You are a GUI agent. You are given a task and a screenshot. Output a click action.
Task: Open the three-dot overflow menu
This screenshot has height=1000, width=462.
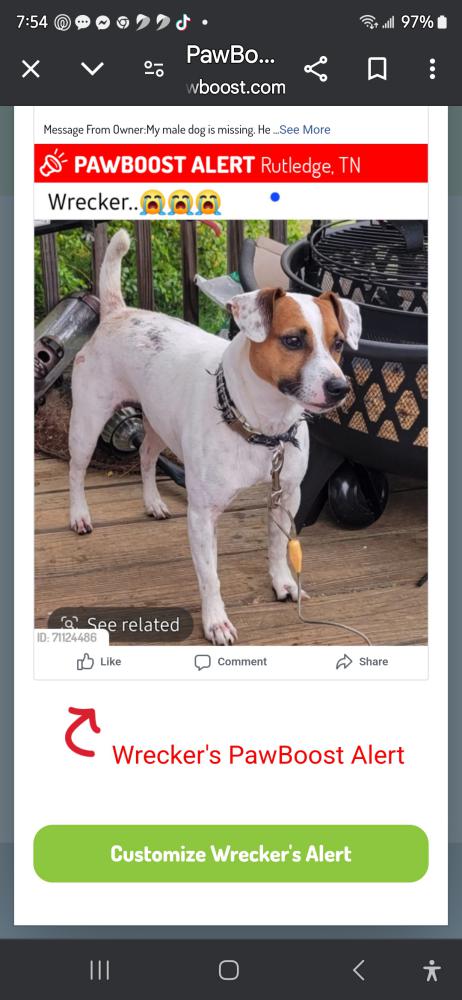pos(432,69)
